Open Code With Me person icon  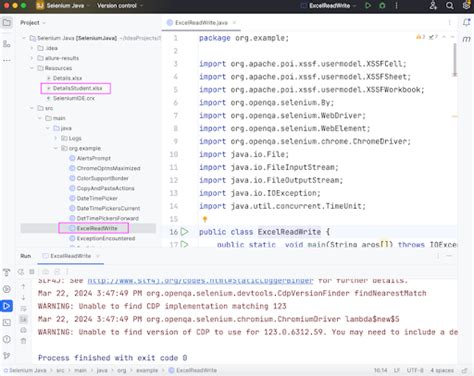[x=433, y=6]
